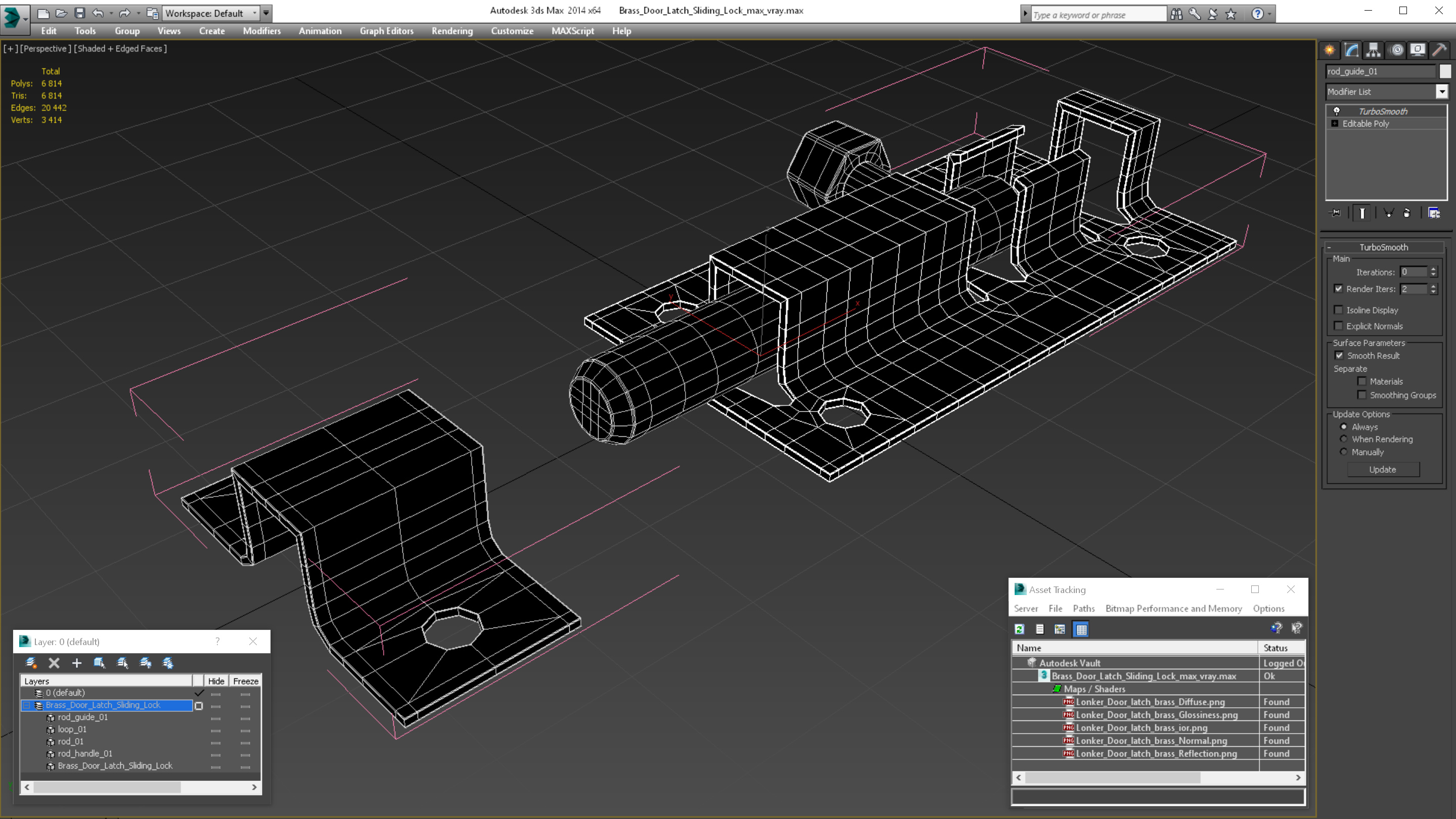The width and height of the screenshot is (1456, 819).
Task: Expand the Editable Poly plus box
Action: point(1335,123)
